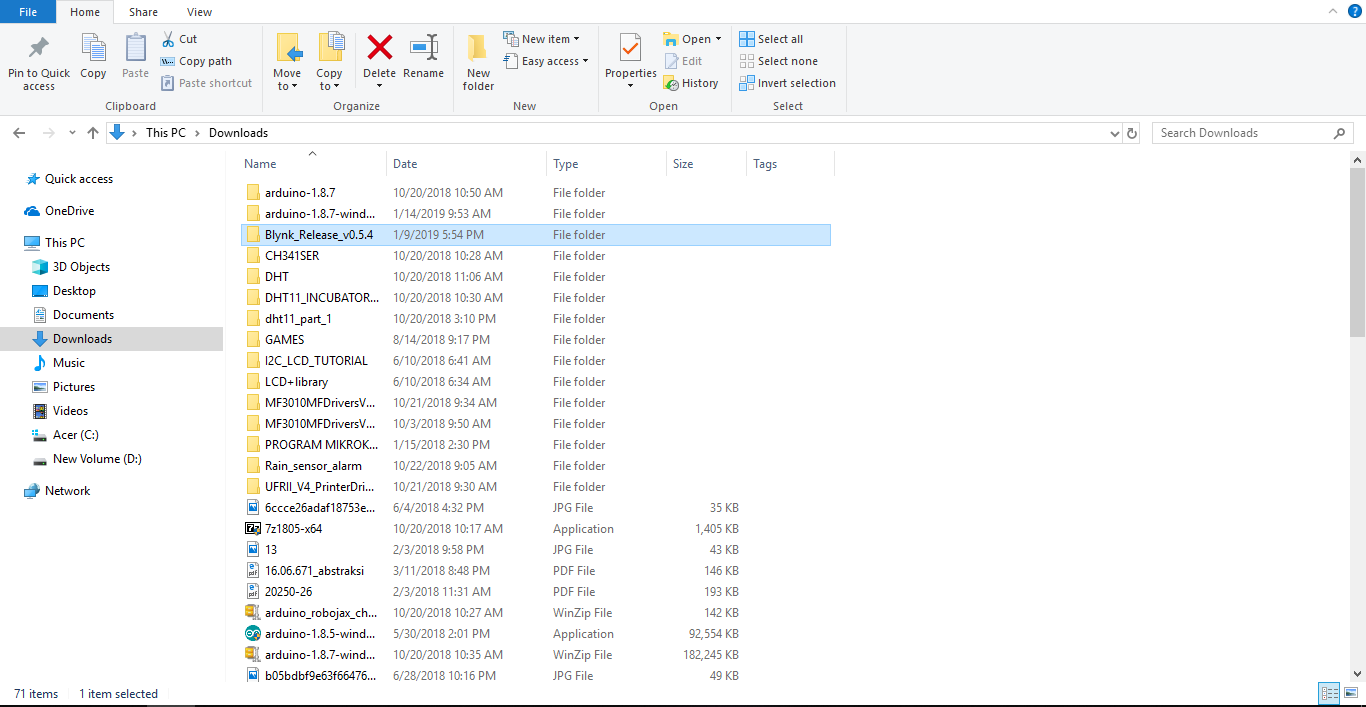Select This PC in navigation pane
Screen dimensions: 1366x707
click(65, 243)
